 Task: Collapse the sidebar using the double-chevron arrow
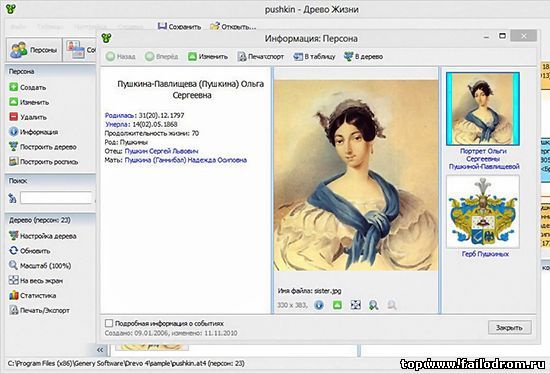[100, 350]
